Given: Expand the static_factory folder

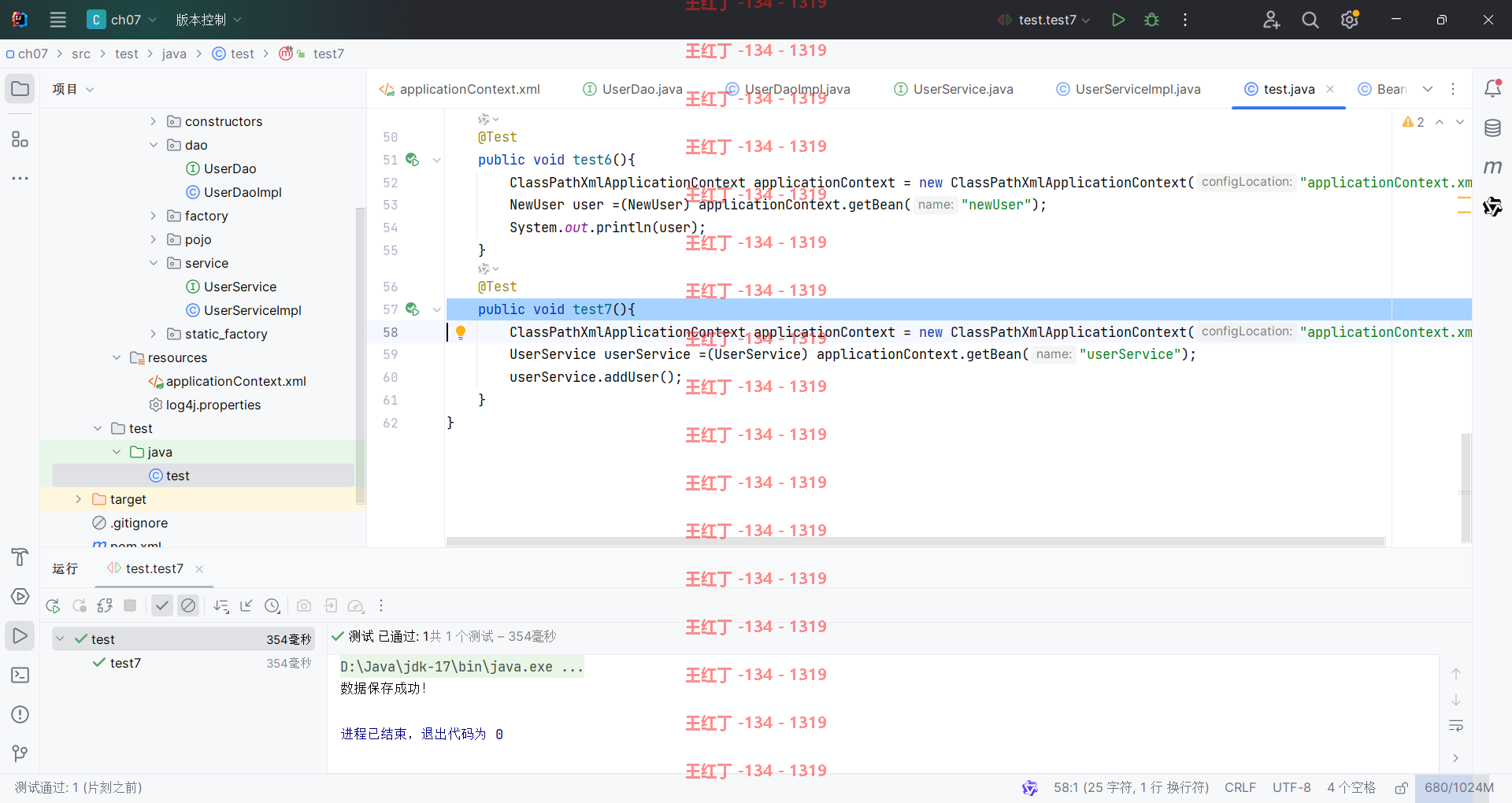Looking at the screenshot, I should tap(154, 334).
